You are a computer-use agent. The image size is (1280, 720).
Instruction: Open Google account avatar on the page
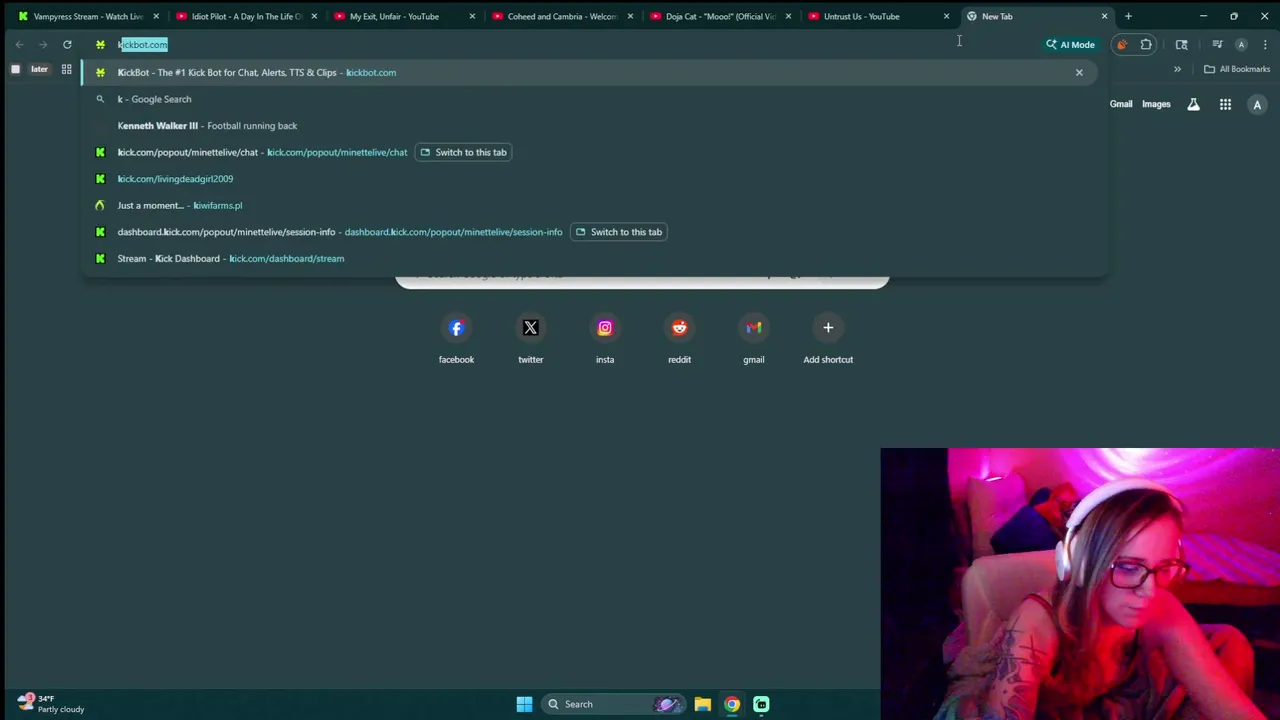(x=1257, y=104)
